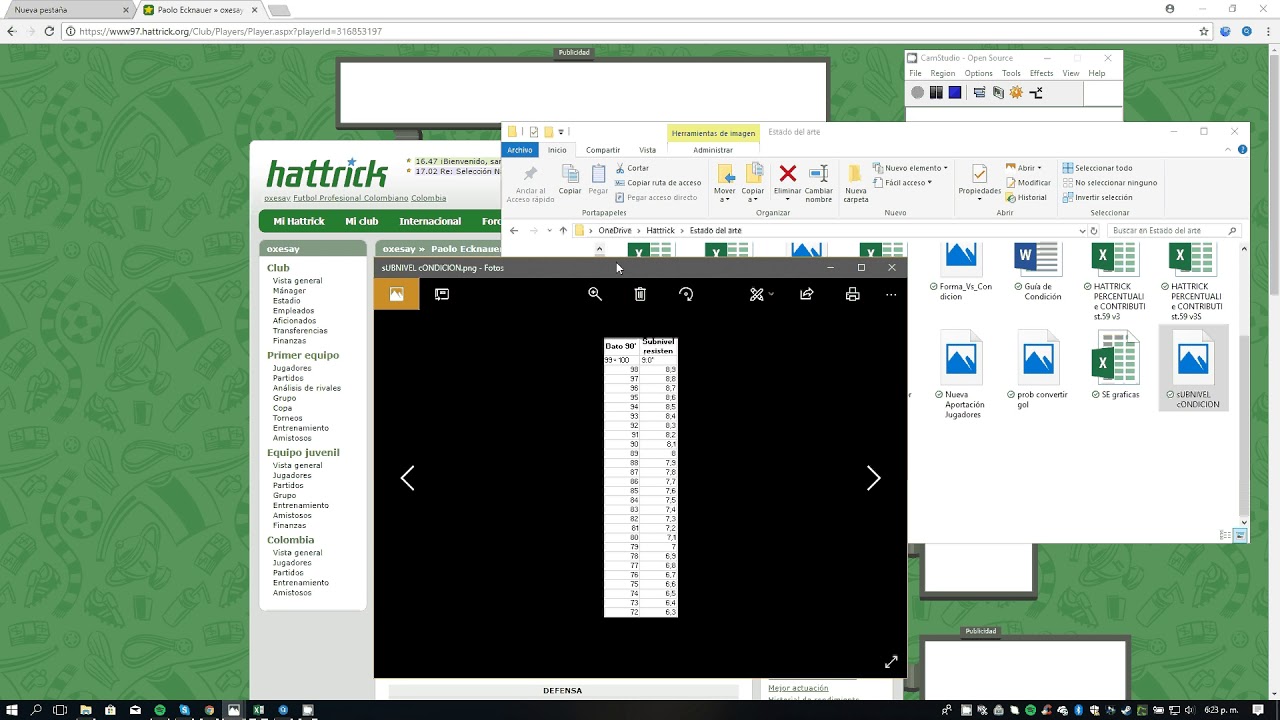Viewport: 1280px width, 720px height.
Task: Click the zoom icon in Photos toolbar
Action: (595, 294)
